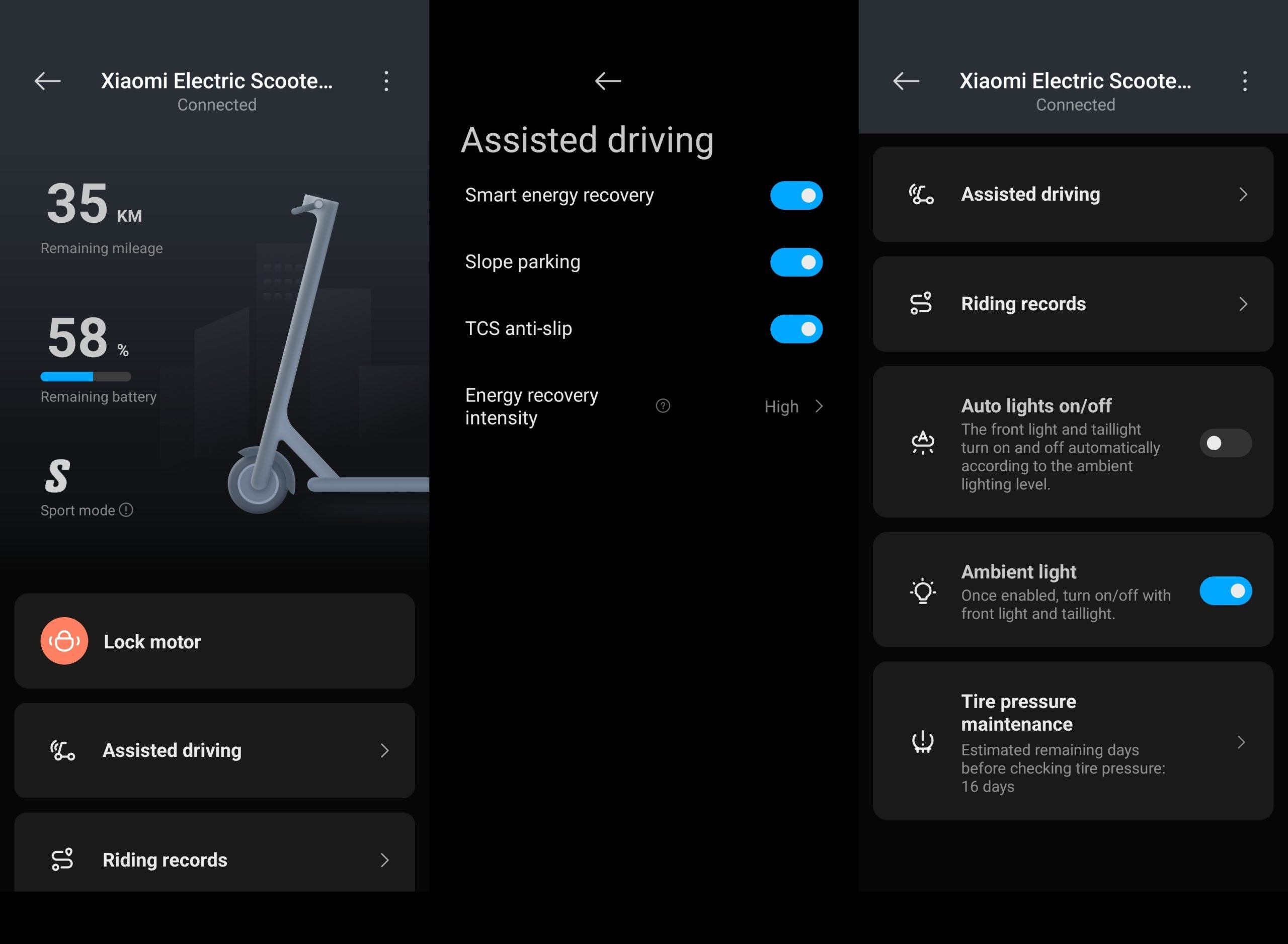Image resolution: width=1288 pixels, height=944 pixels.
Task: Disable Smart energy recovery toggle
Action: tap(796, 196)
